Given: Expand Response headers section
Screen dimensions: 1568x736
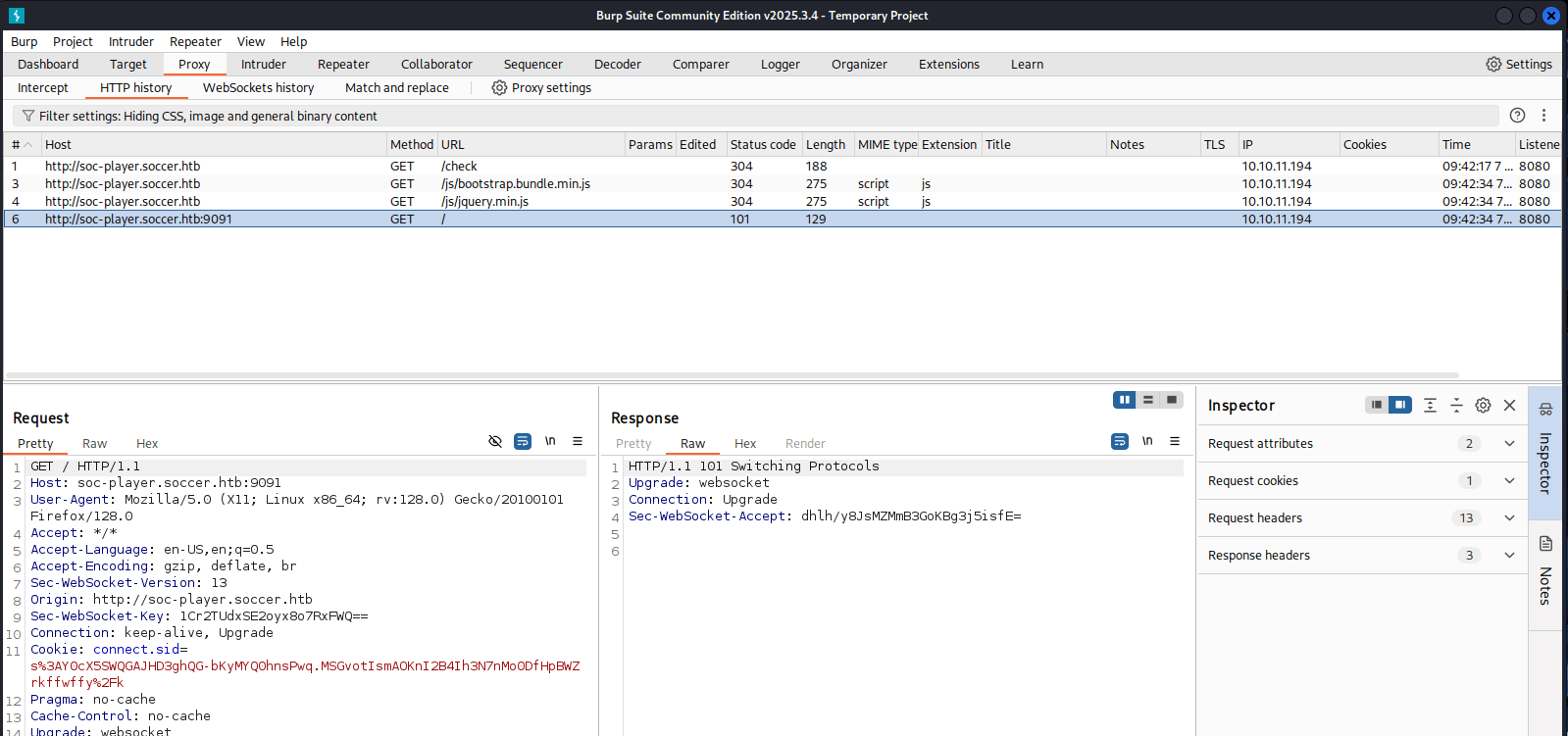Looking at the screenshot, I should click(x=1362, y=555).
